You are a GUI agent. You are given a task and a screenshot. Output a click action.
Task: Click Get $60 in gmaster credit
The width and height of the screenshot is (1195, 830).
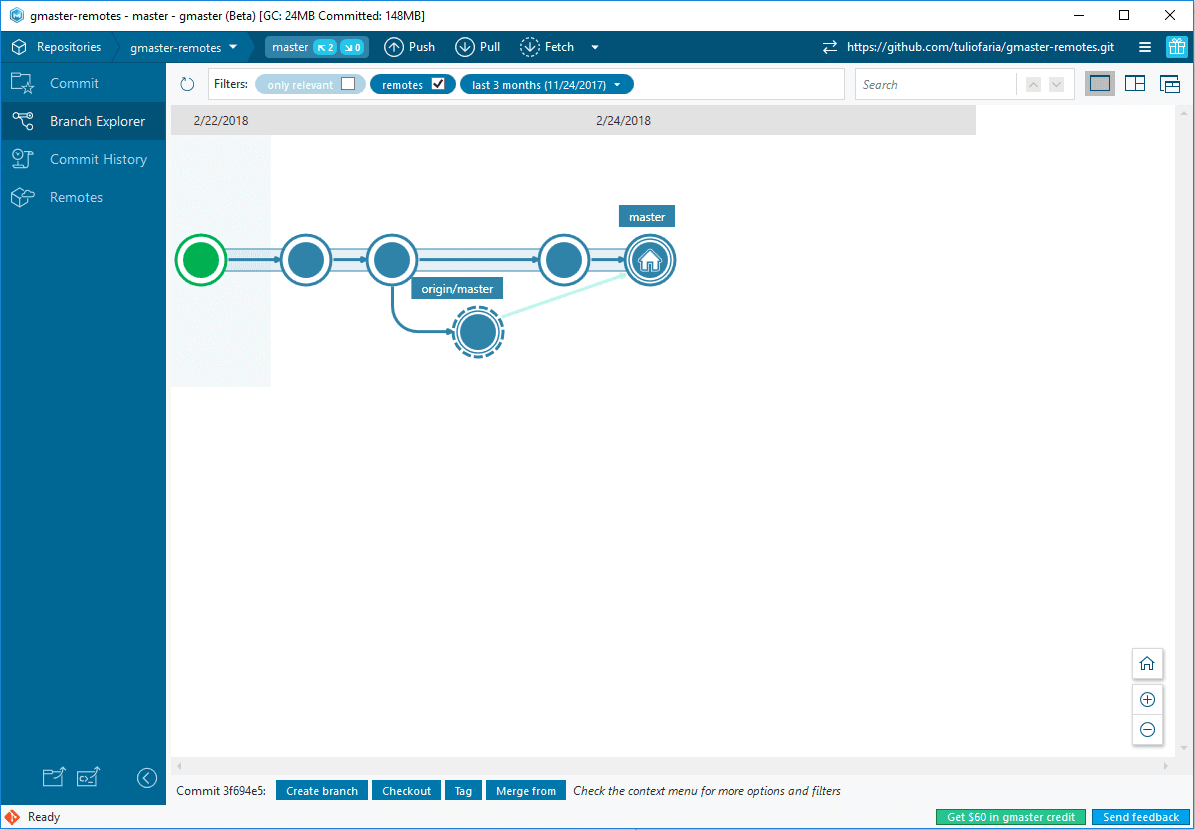pos(1011,817)
